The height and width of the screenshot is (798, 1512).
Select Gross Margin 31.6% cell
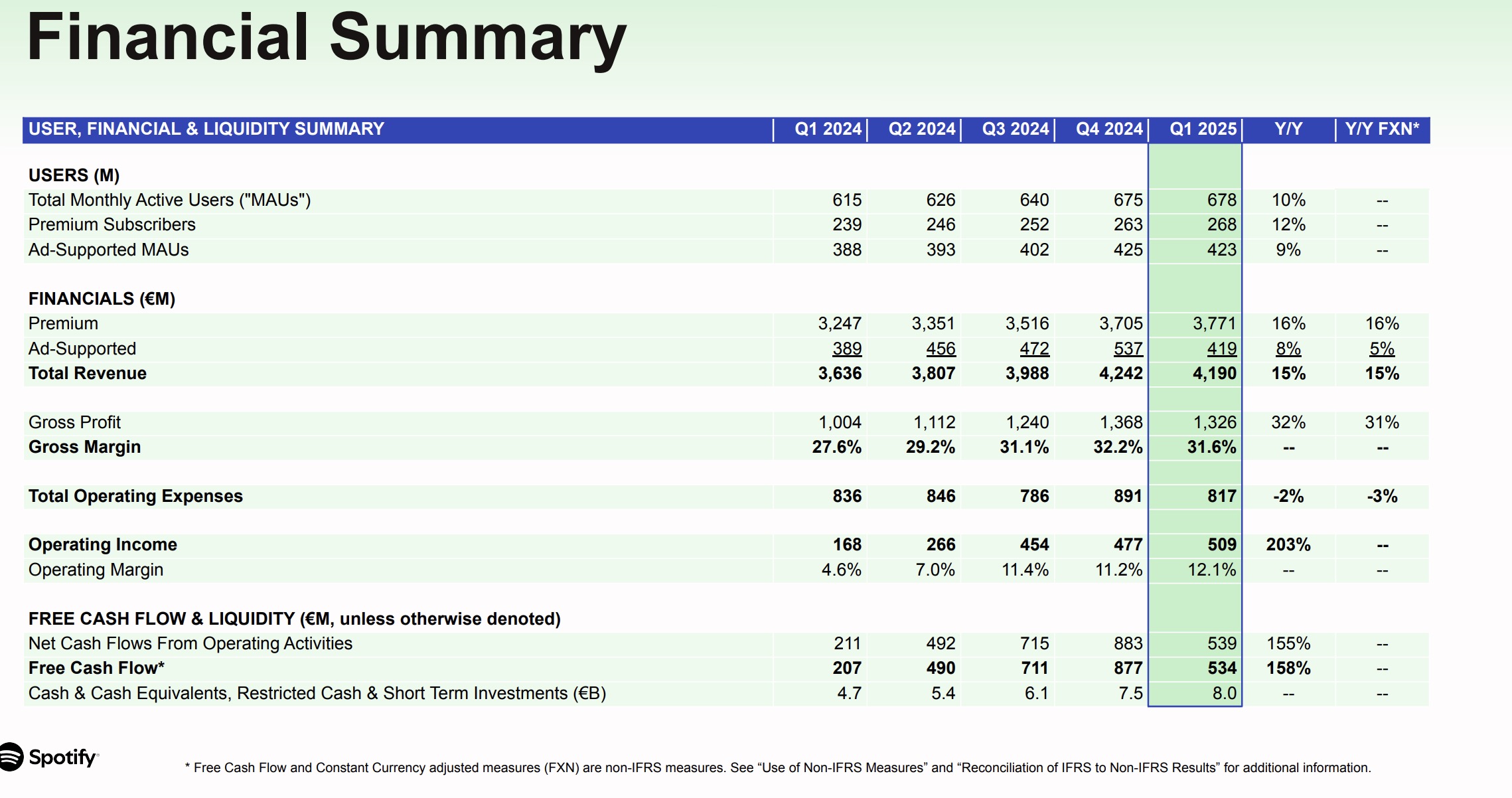(1211, 447)
